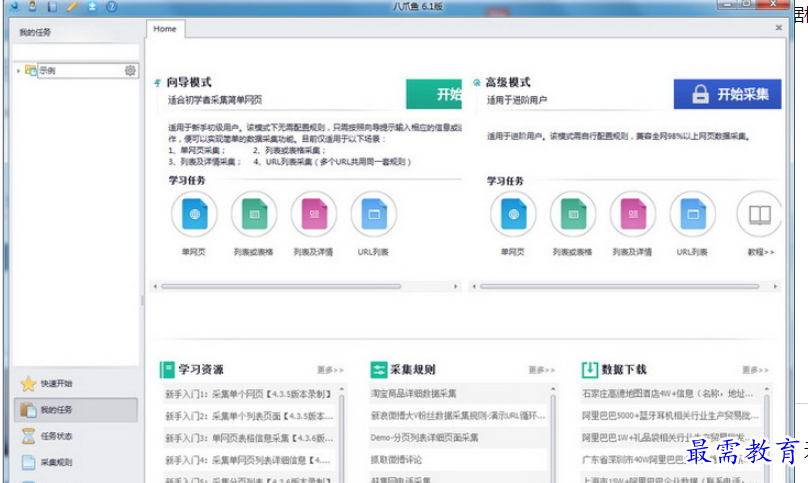This screenshot has height=483, width=808.
Task: Open 更多>> link for 采集规则
Action: [541, 370]
